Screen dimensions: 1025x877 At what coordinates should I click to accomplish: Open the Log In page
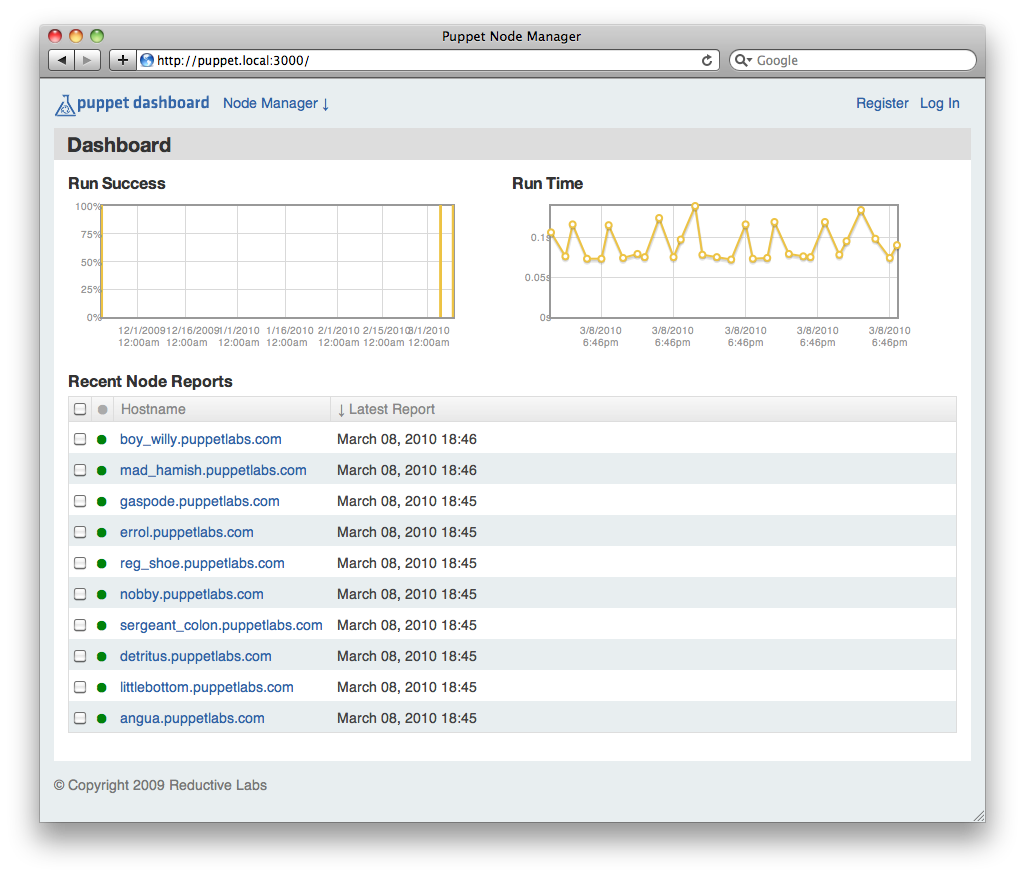(939, 103)
